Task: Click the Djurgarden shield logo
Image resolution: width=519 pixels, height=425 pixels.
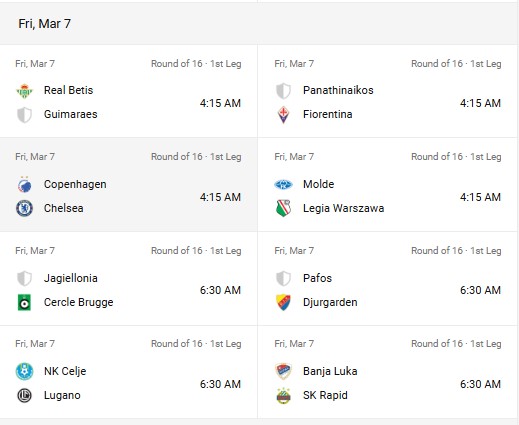Action: [x=283, y=302]
